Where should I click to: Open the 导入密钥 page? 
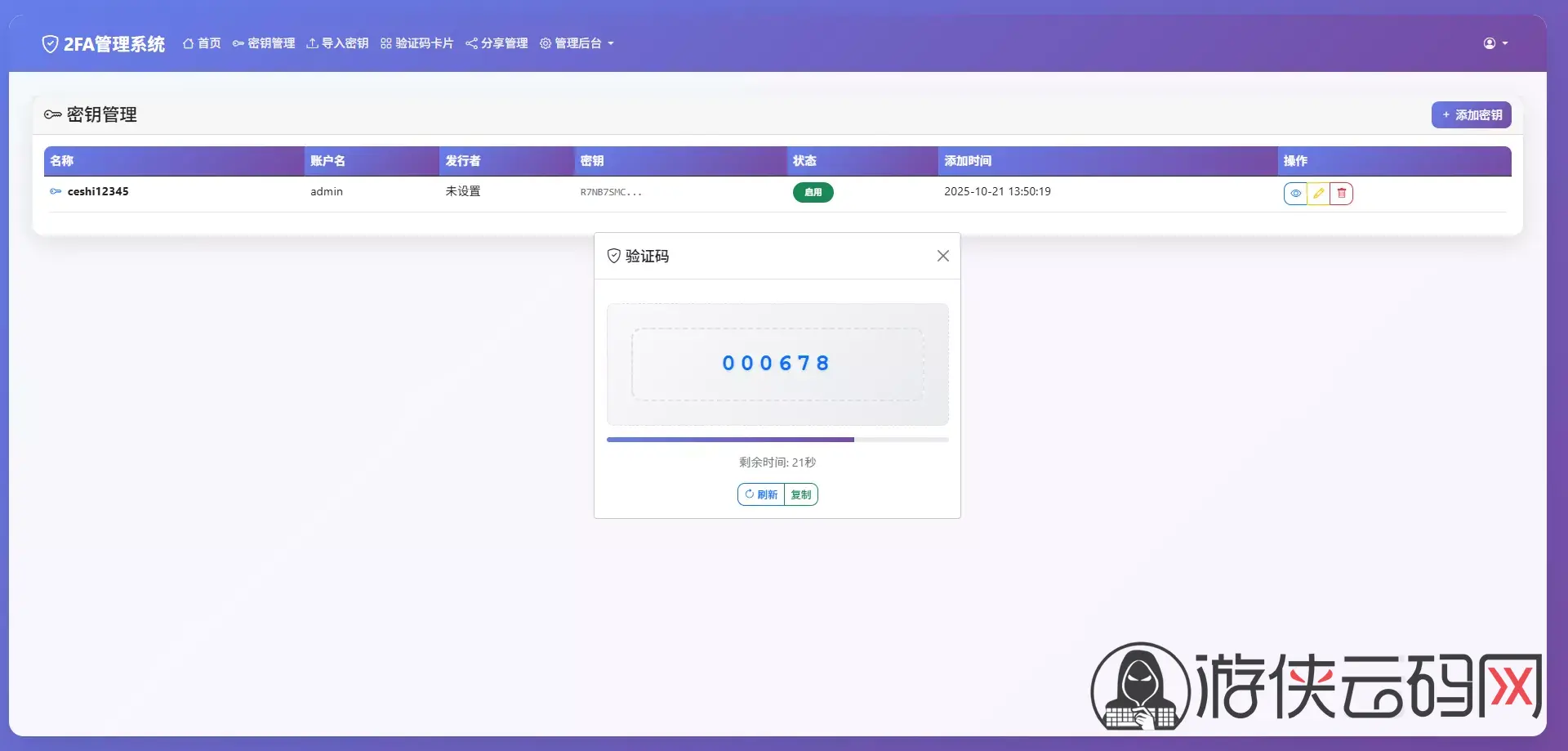[337, 43]
